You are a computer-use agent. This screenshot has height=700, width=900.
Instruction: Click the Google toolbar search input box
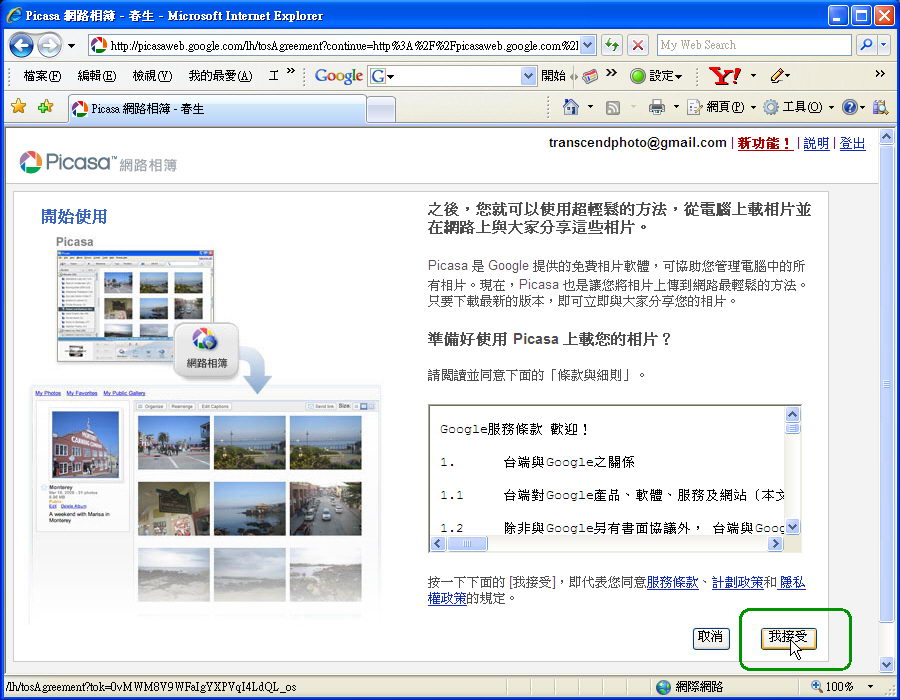(453, 76)
